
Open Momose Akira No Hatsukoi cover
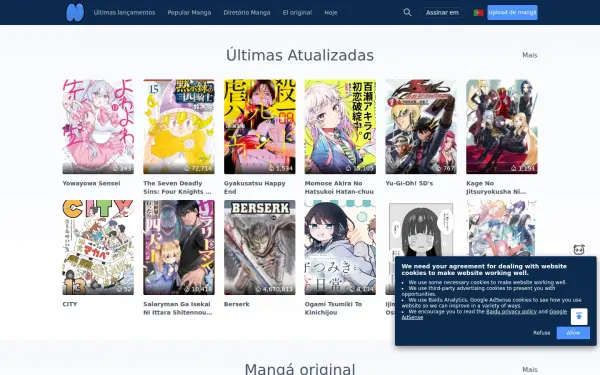[x=340, y=127]
